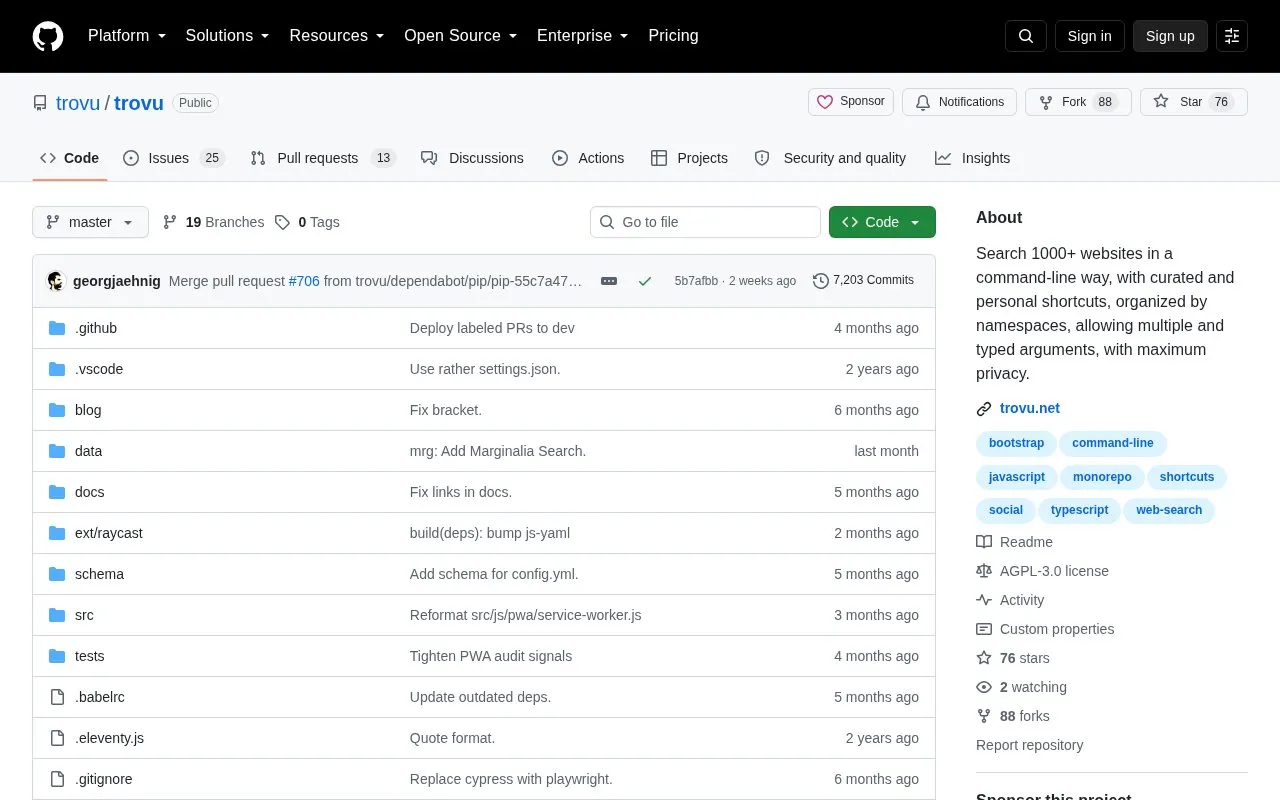Open the appearance settings icon button

click(1232, 36)
